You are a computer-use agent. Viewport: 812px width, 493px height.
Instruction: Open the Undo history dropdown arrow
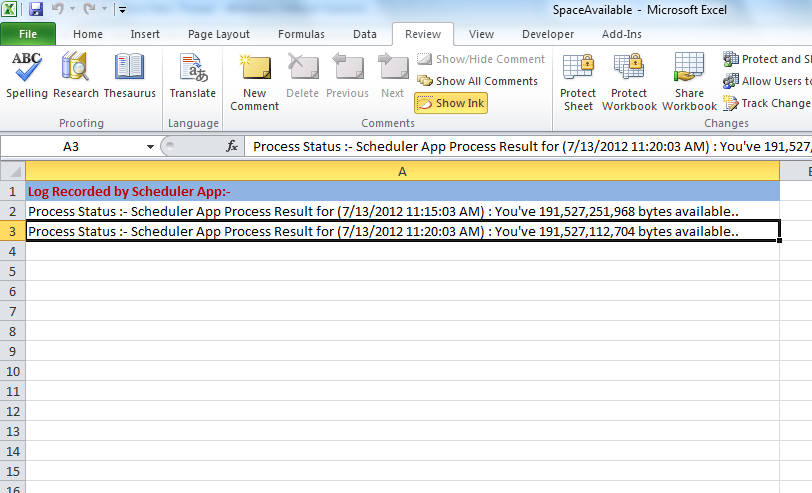[75, 10]
